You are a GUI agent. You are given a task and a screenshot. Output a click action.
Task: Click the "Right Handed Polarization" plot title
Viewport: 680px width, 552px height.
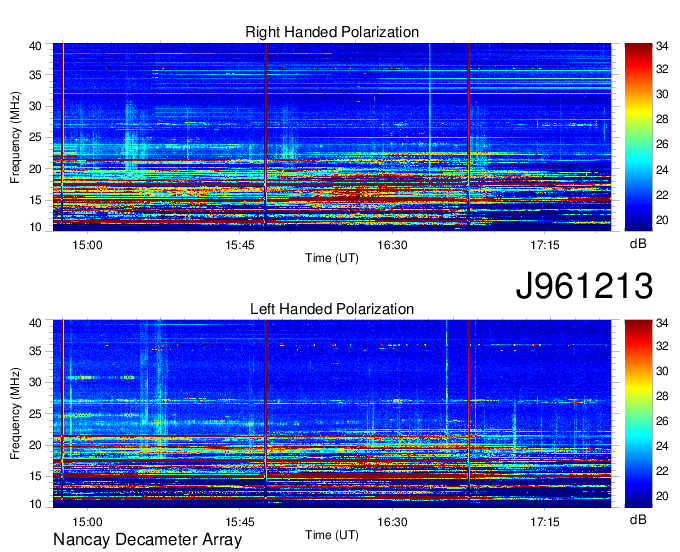[332, 32]
